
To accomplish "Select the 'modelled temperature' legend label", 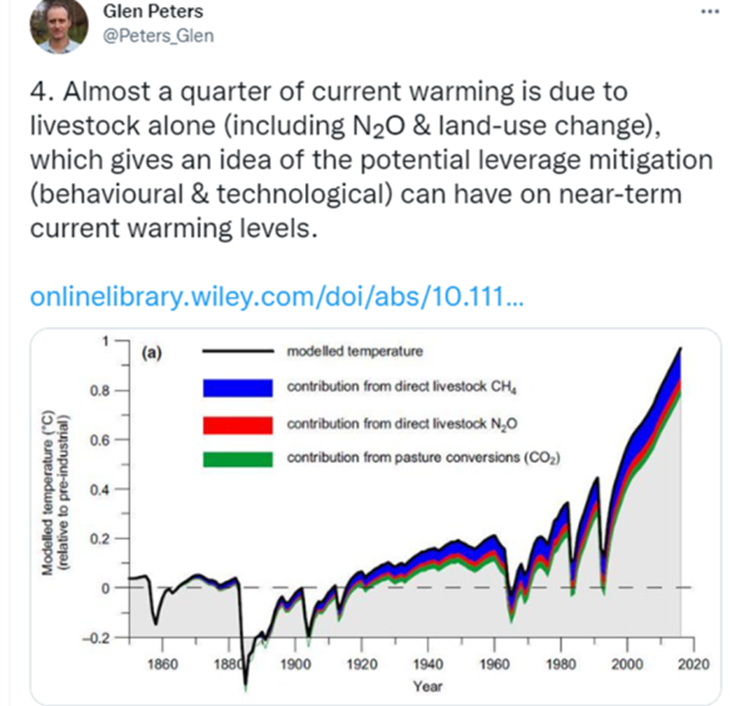I will click(354, 351).
